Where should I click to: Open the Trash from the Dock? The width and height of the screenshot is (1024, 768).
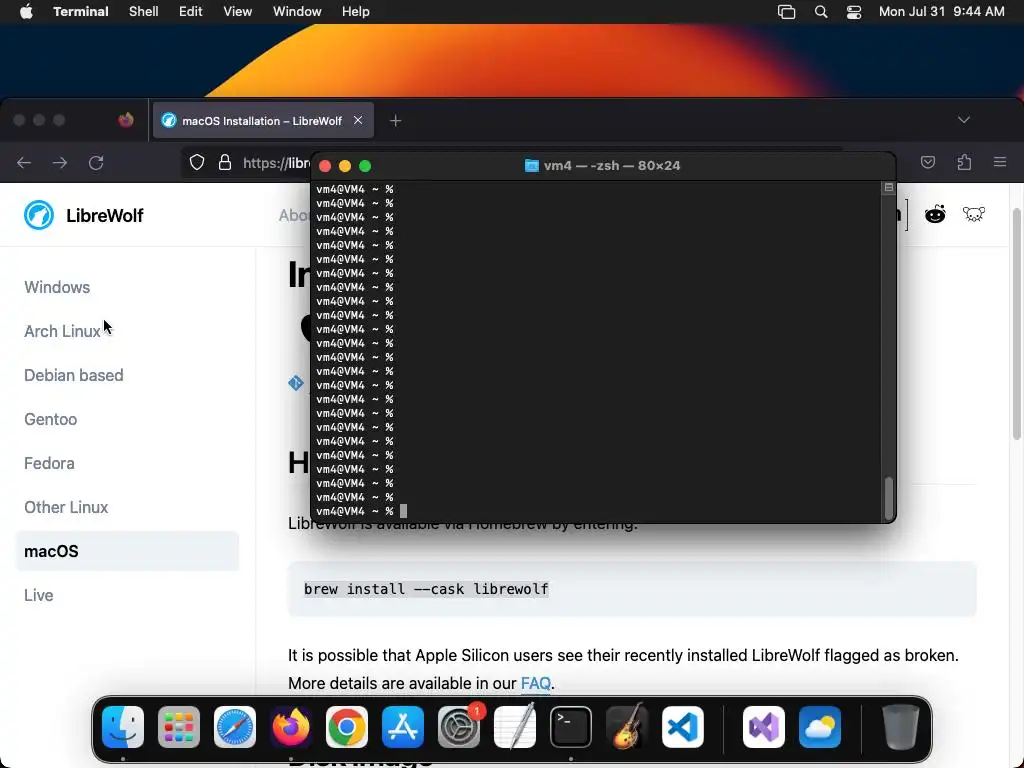pos(901,726)
